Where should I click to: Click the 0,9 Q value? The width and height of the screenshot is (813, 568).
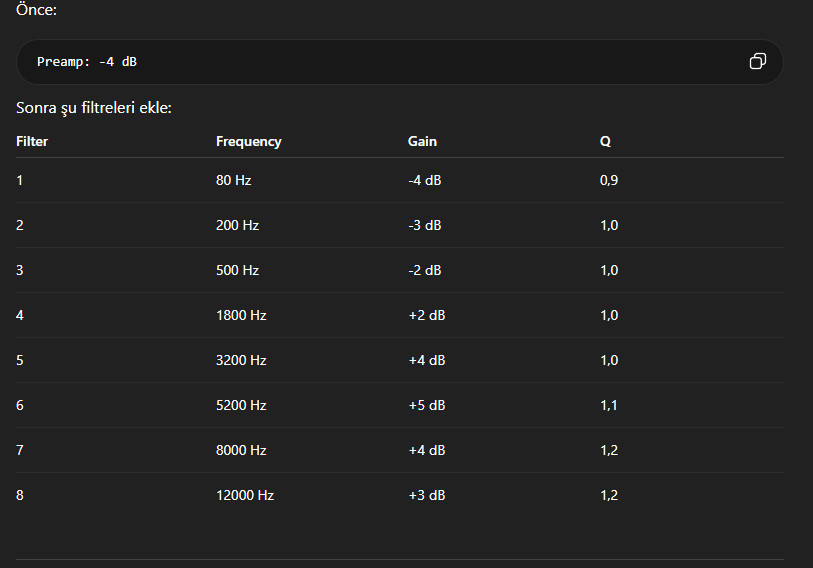[609, 180]
